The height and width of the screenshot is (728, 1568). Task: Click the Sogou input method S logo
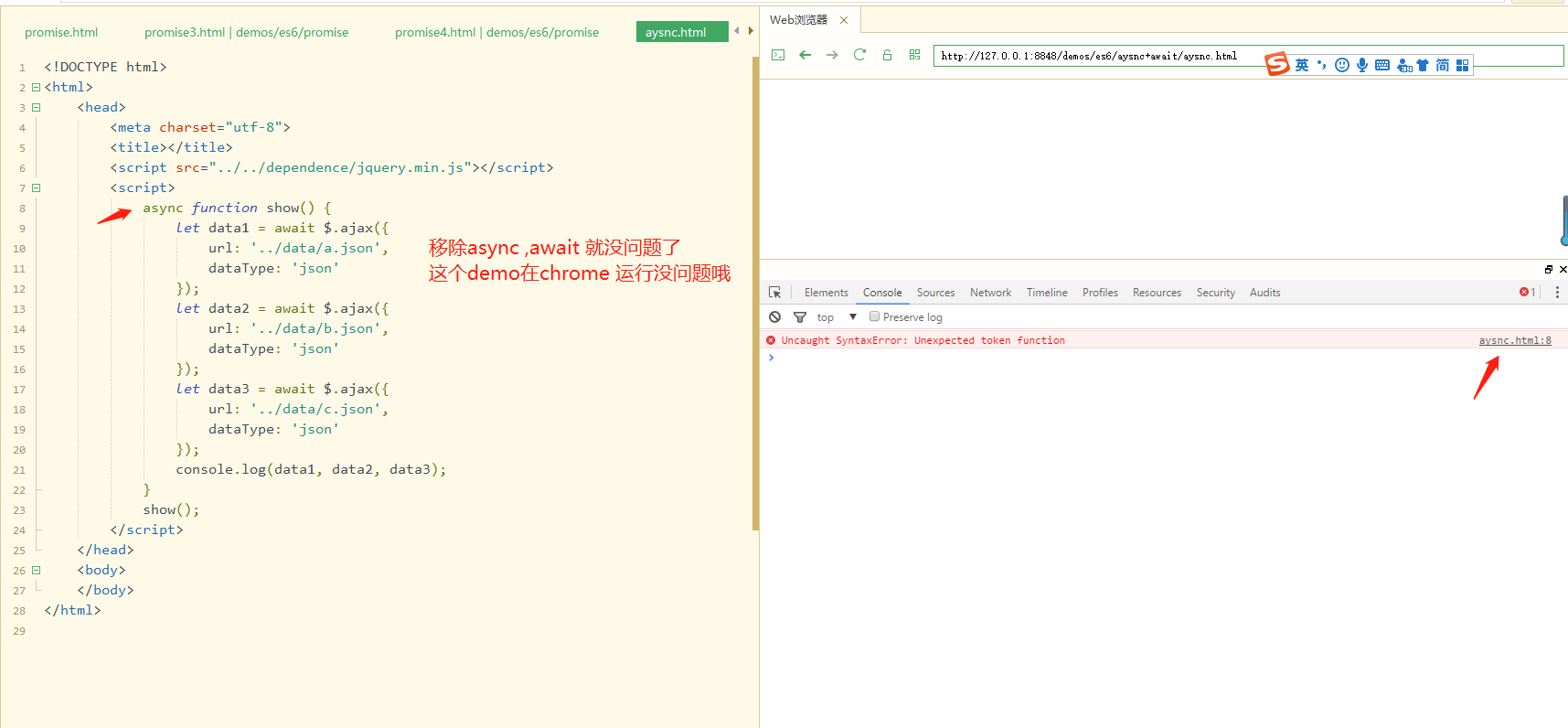point(1277,63)
